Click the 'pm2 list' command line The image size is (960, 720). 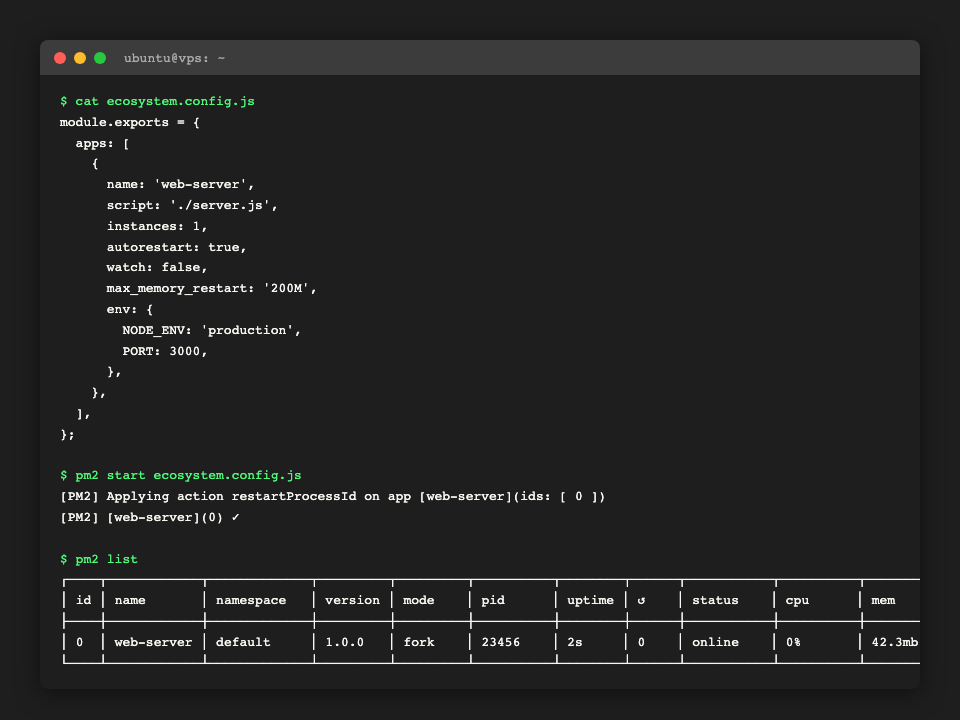[x=99, y=560]
